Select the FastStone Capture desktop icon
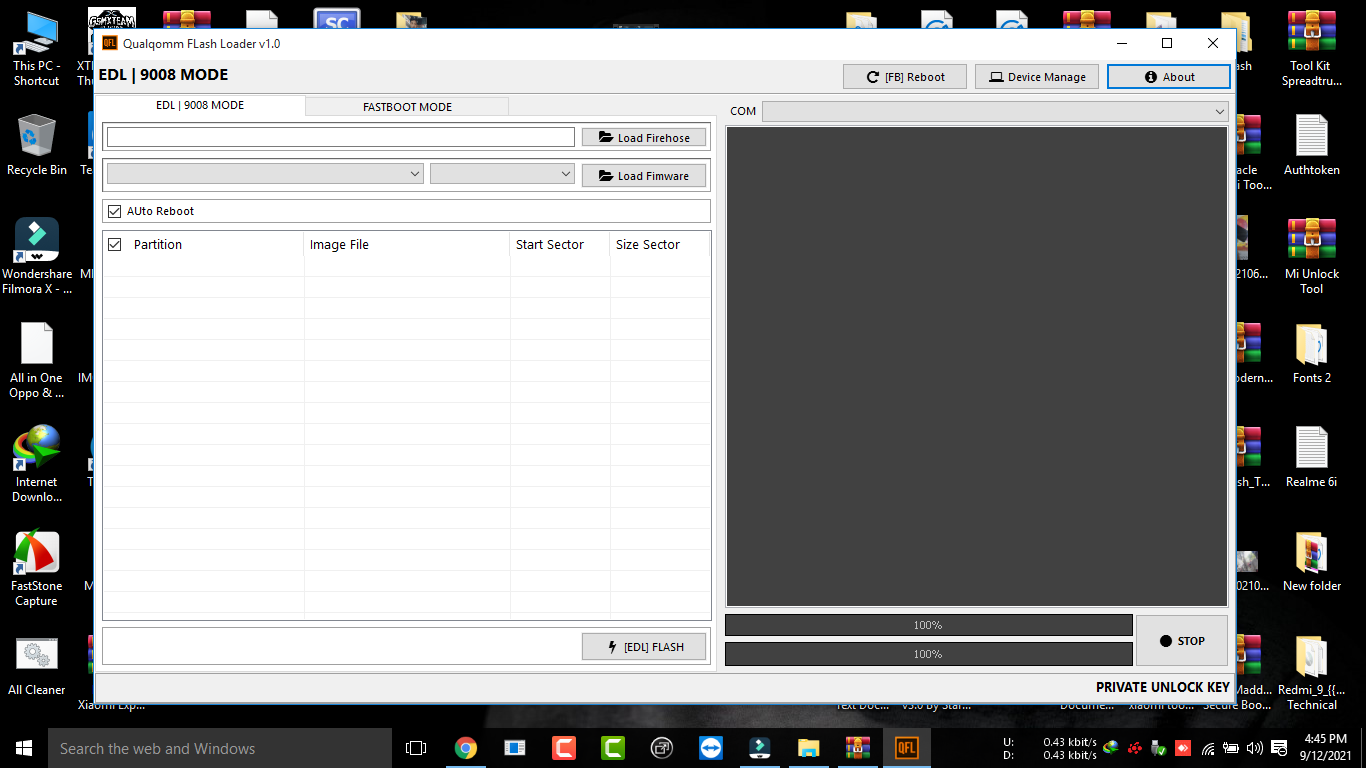Image resolution: width=1366 pixels, height=768 pixels. pyautogui.click(x=37, y=568)
